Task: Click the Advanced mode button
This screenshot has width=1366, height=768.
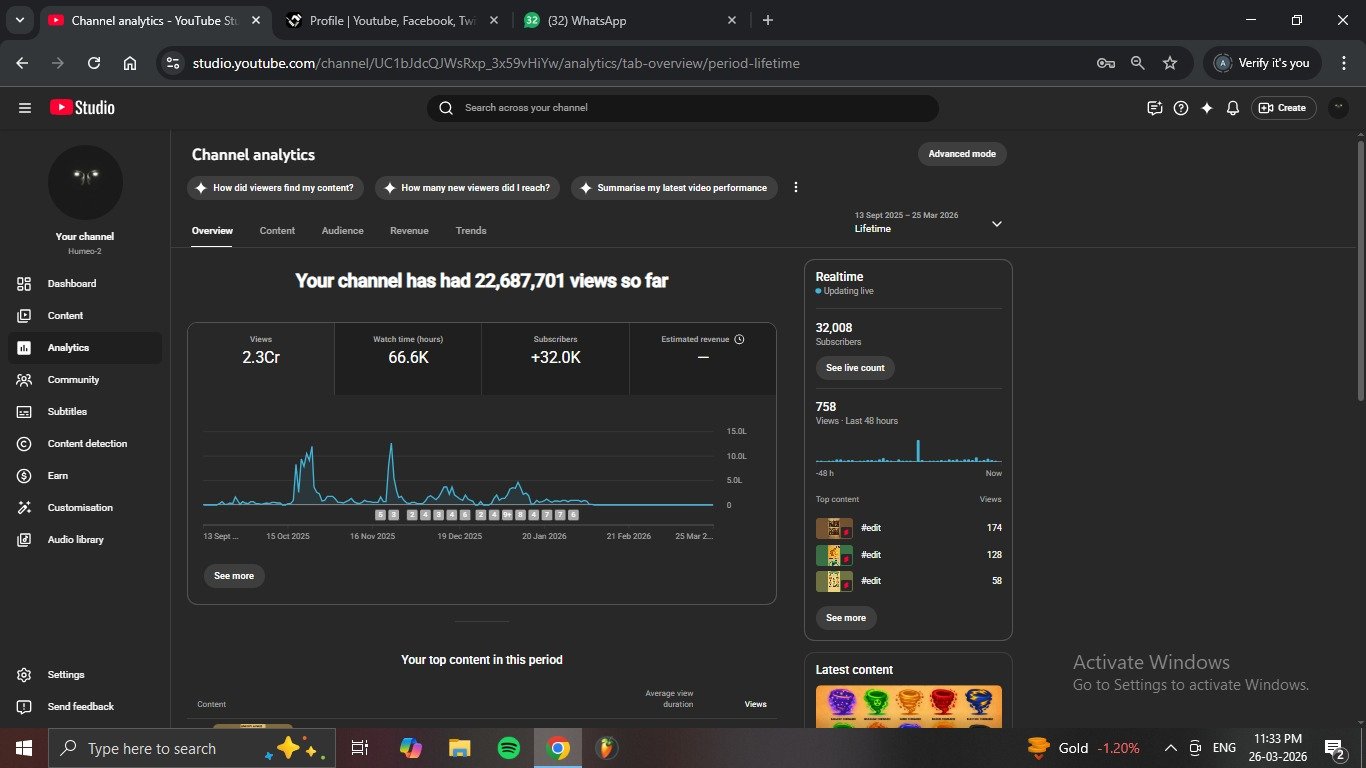Action: click(962, 154)
